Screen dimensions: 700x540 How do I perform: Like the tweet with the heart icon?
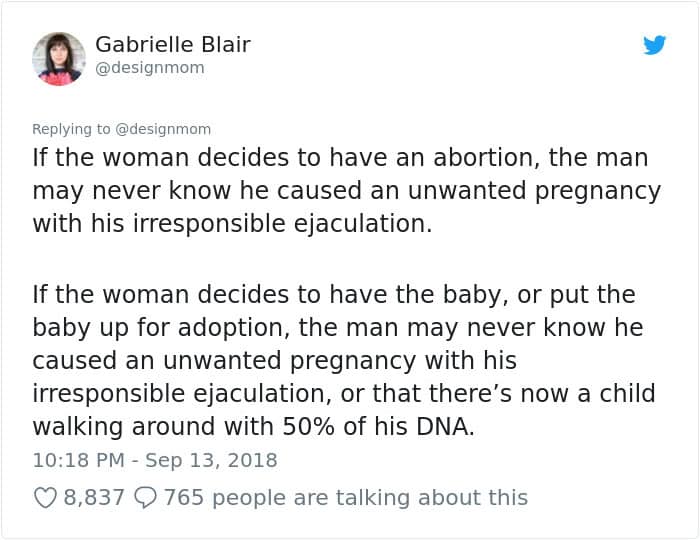click(x=46, y=498)
